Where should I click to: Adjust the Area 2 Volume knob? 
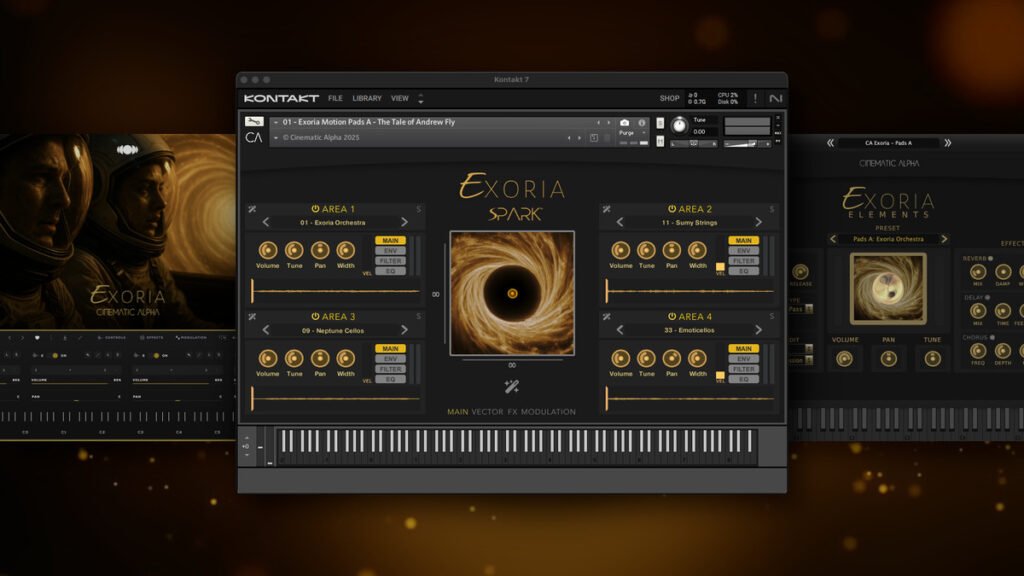[x=621, y=250]
